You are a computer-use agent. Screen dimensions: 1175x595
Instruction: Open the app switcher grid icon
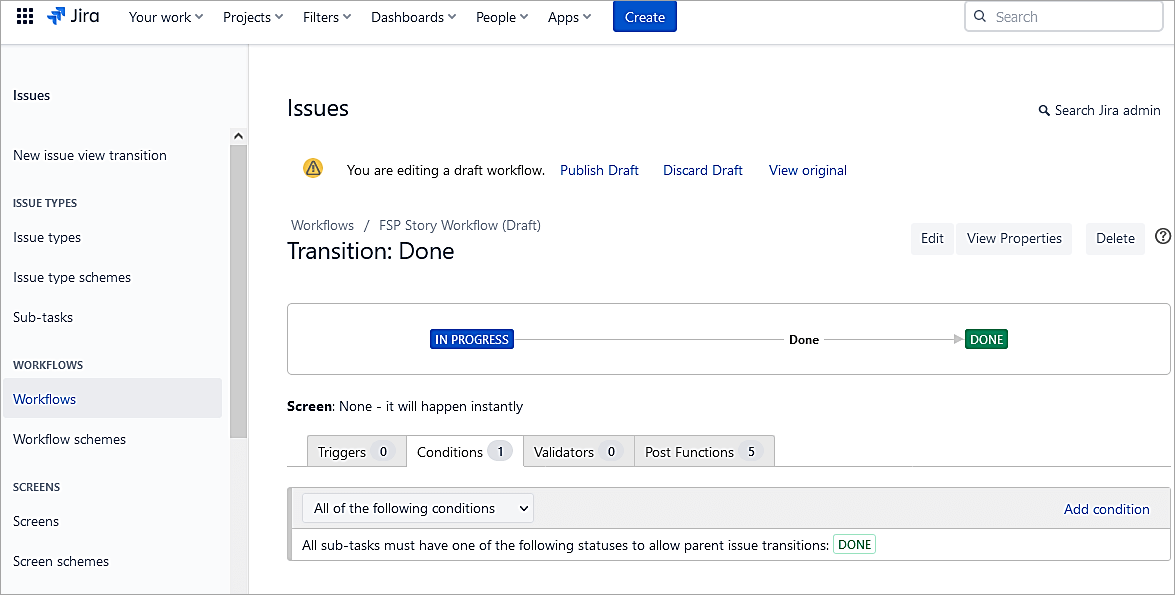coord(25,17)
